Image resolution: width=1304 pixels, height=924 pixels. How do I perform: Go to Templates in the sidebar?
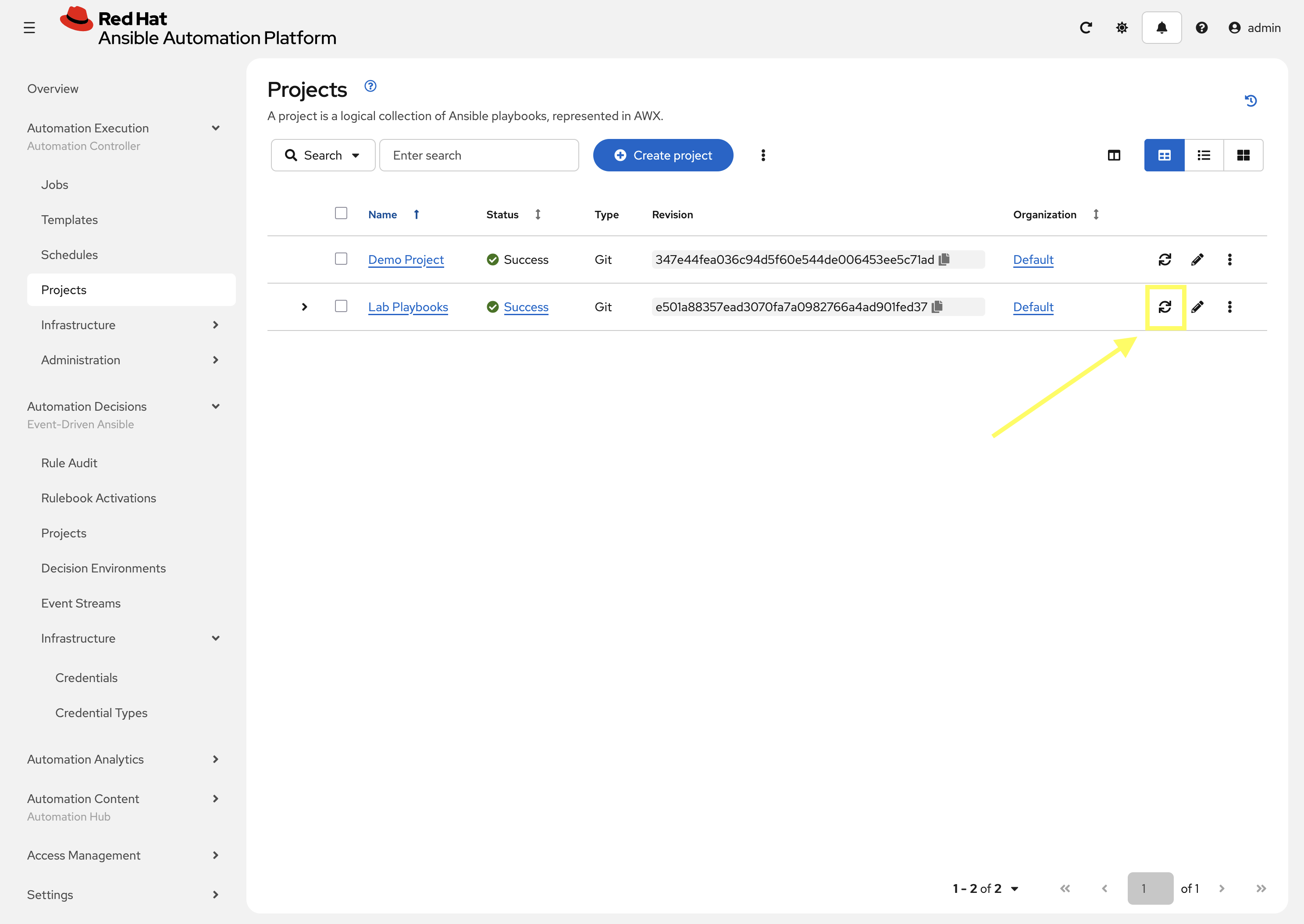tap(69, 220)
